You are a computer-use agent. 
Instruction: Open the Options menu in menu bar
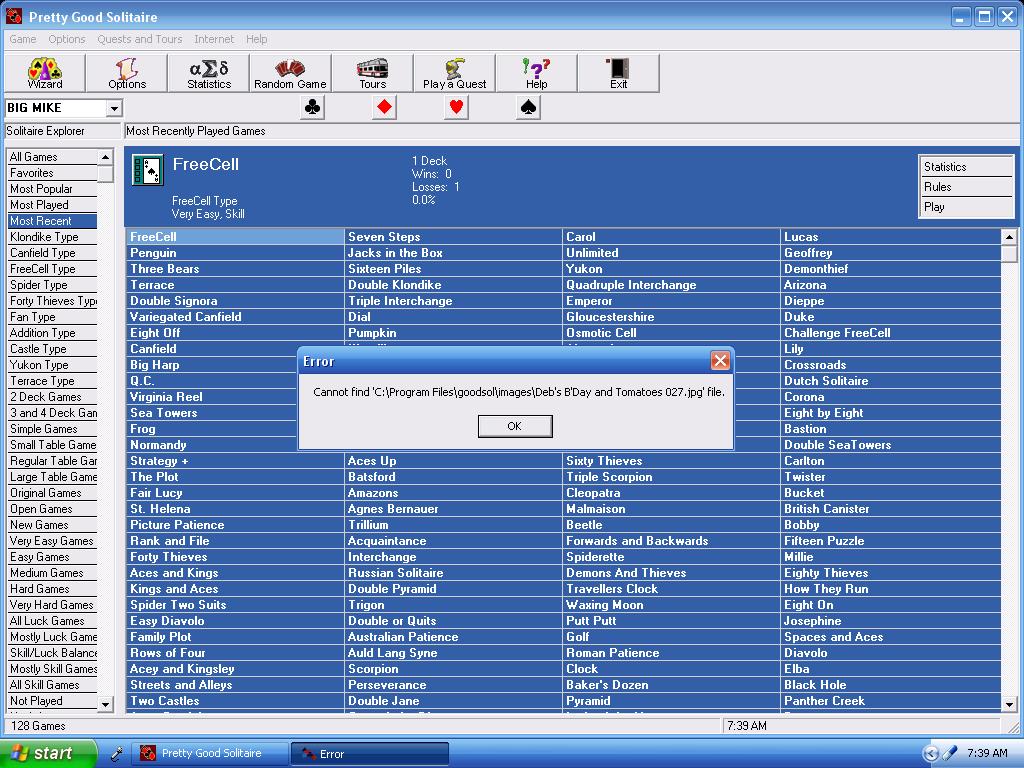pos(67,39)
